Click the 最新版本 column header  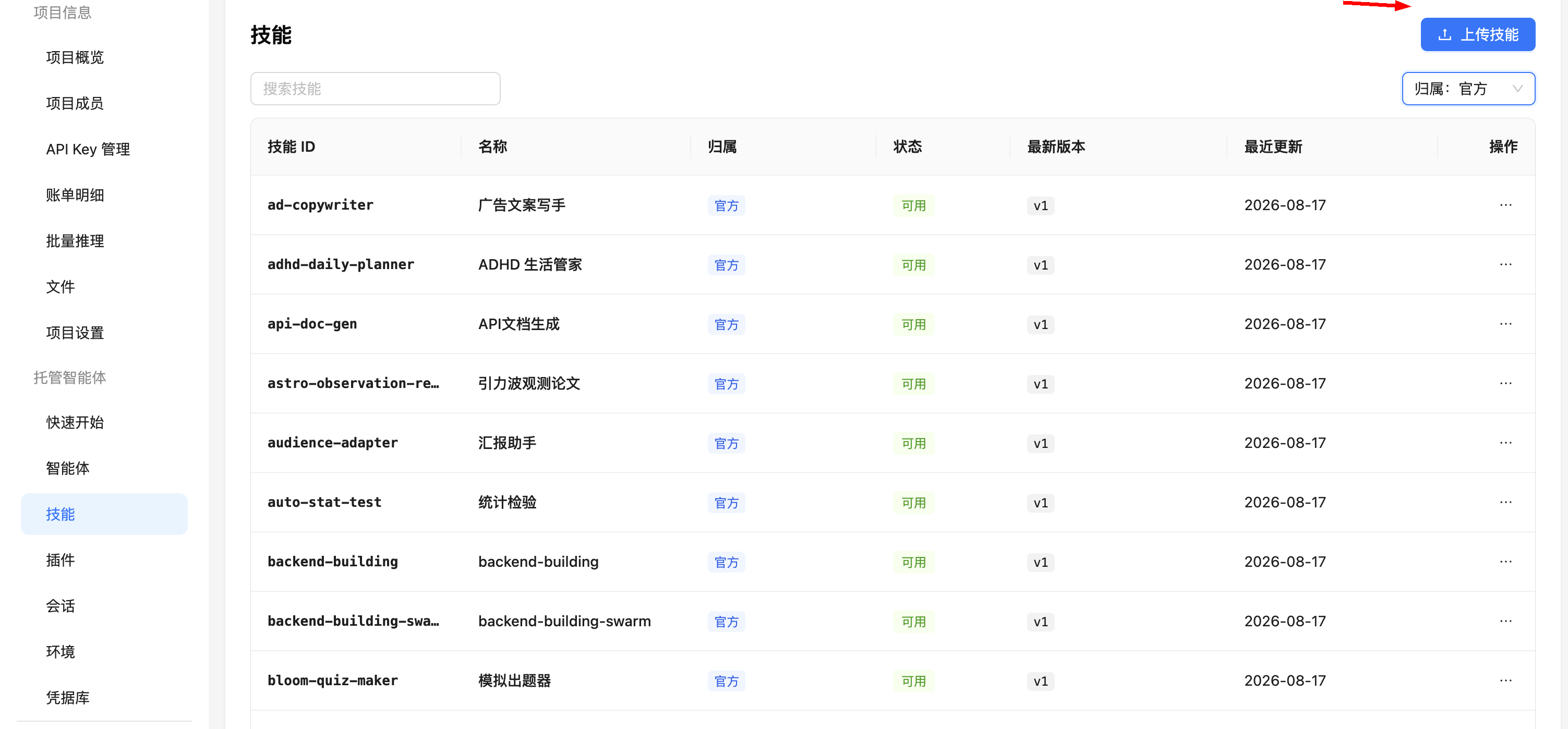click(1056, 147)
